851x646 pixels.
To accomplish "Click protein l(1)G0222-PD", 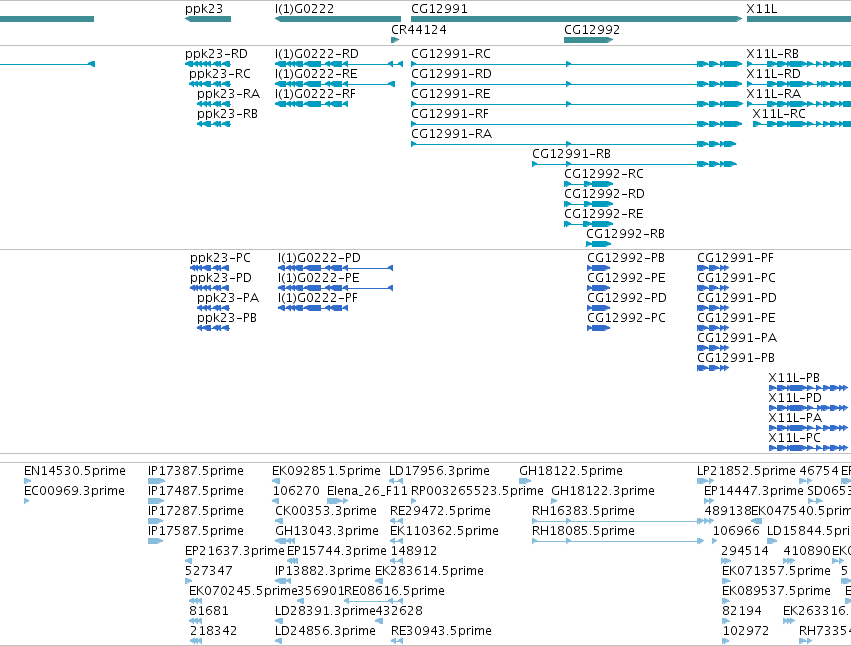I will point(319,258).
